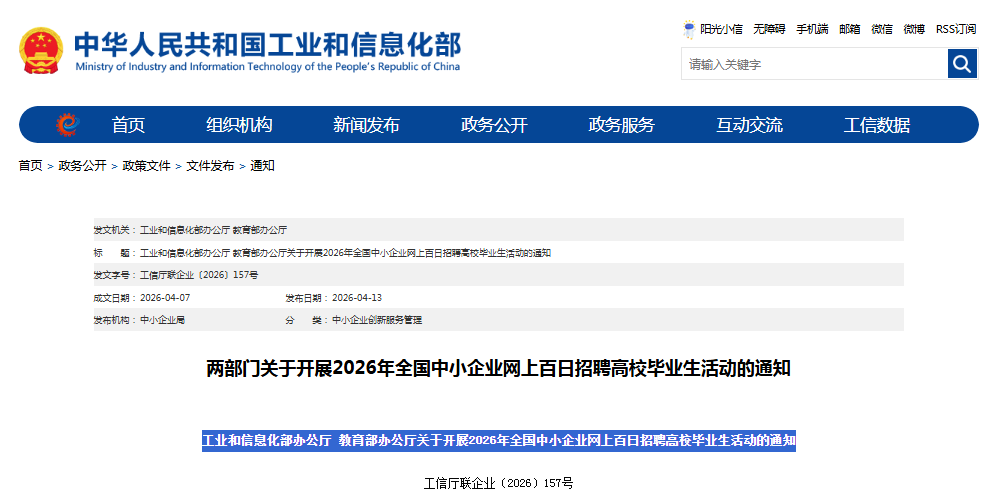Open the 工信数据 navigation item
998x492 pixels.
877,125
